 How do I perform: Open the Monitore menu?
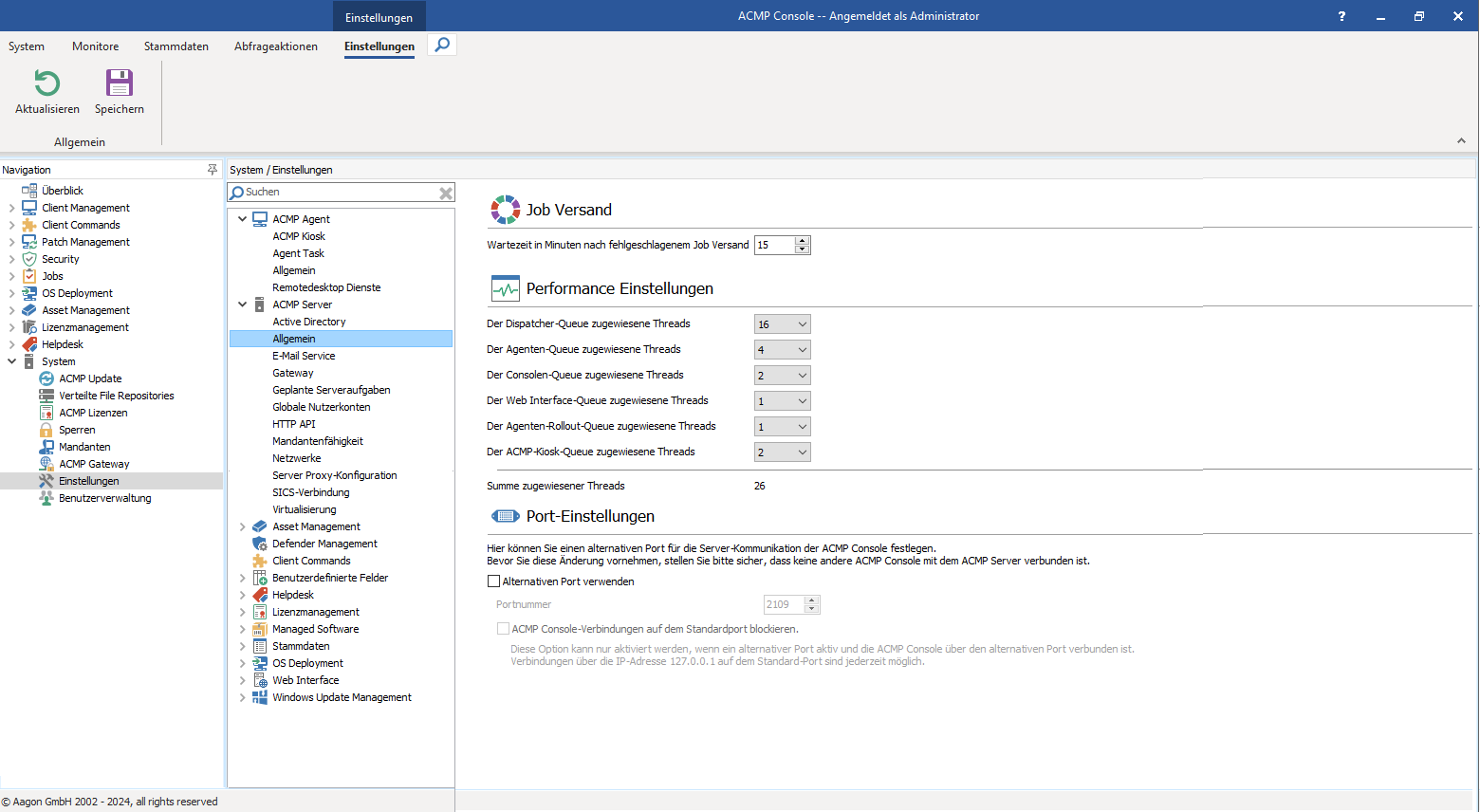95,46
